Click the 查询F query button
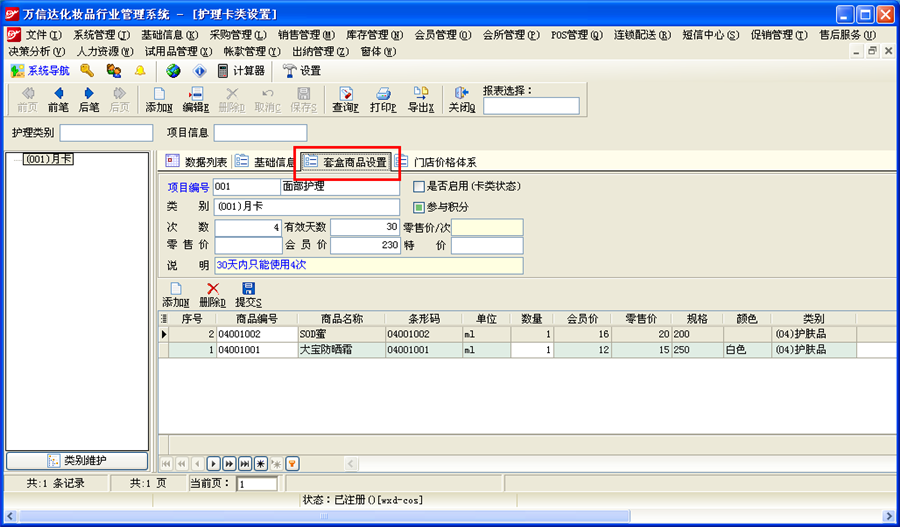The width and height of the screenshot is (900, 527). (x=346, y=100)
